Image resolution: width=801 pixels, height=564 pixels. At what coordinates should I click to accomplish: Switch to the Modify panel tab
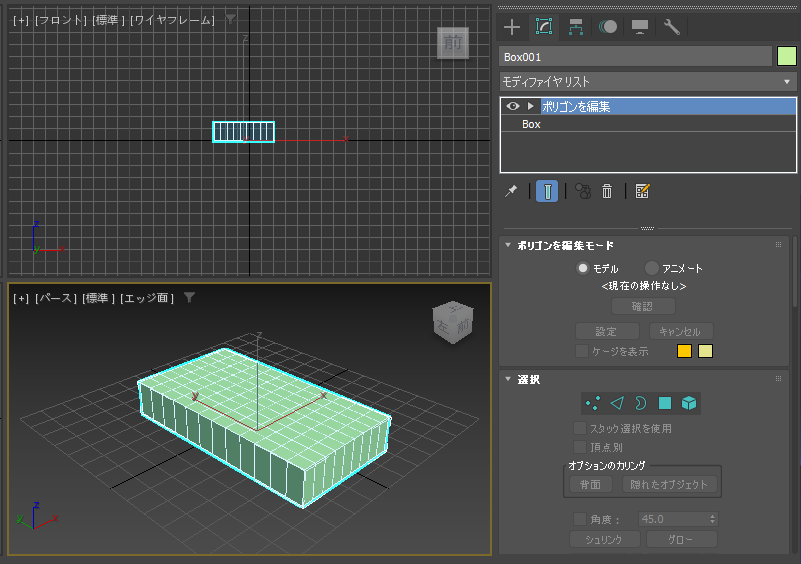(544, 27)
